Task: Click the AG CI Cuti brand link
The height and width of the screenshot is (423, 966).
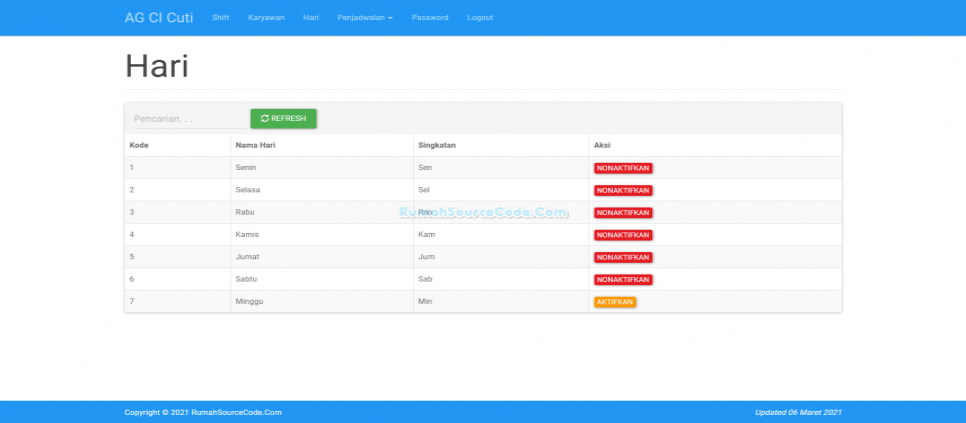Action: point(159,18)
